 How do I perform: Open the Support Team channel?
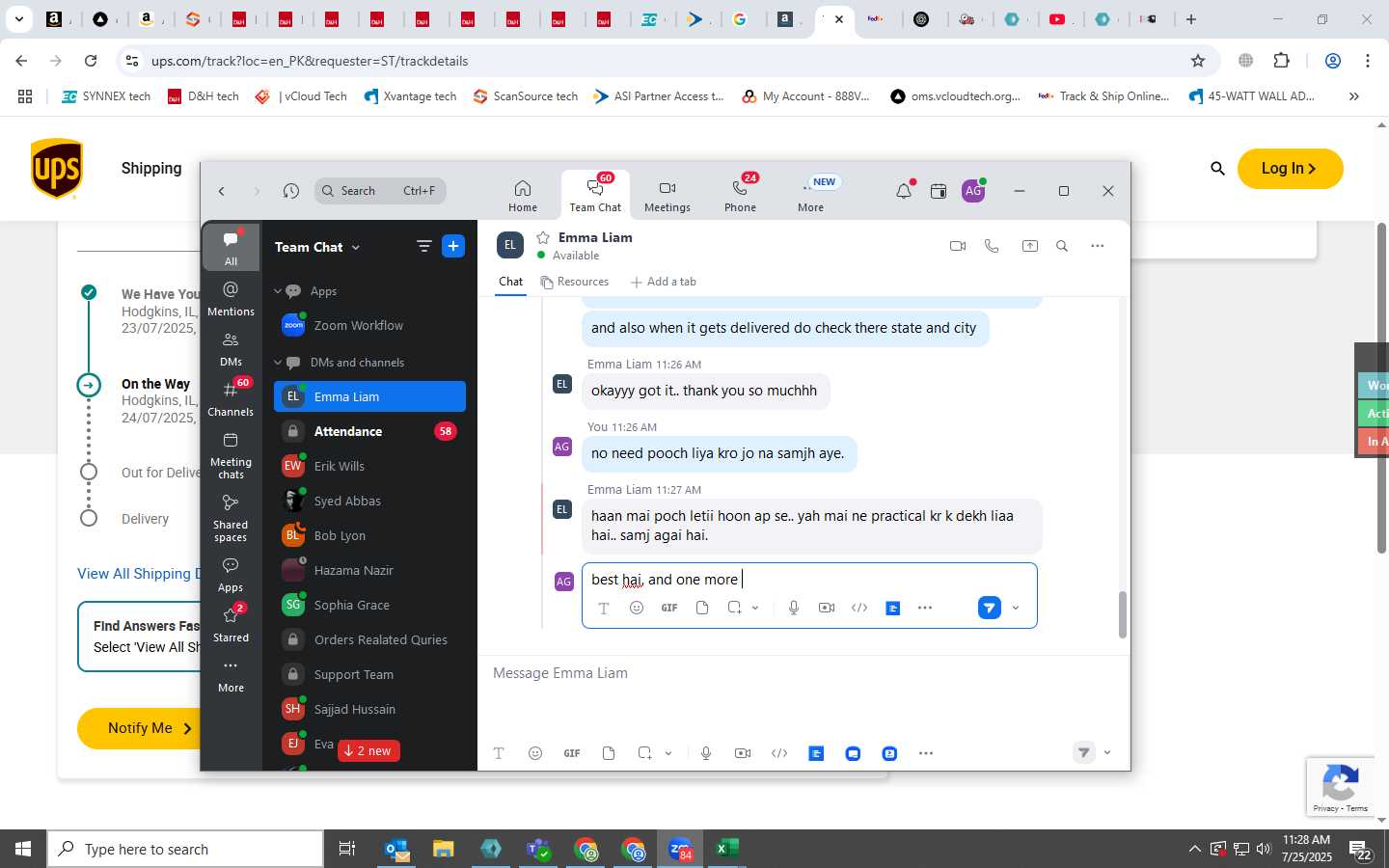coord(369,674)
